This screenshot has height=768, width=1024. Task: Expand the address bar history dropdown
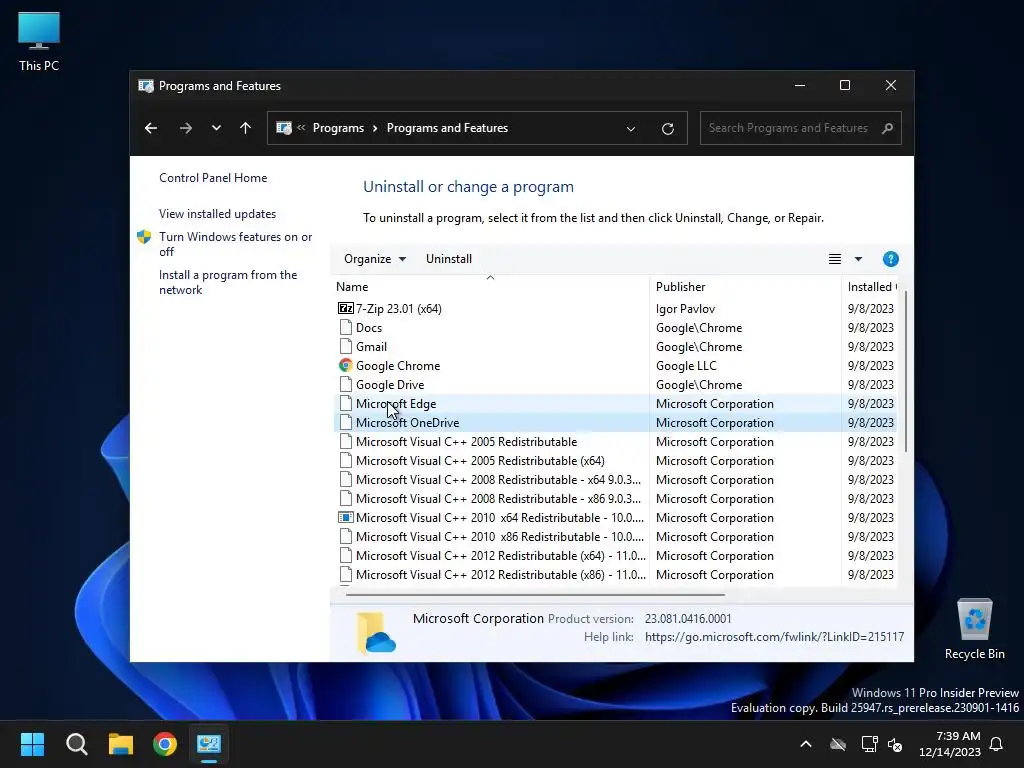(631, 129)
